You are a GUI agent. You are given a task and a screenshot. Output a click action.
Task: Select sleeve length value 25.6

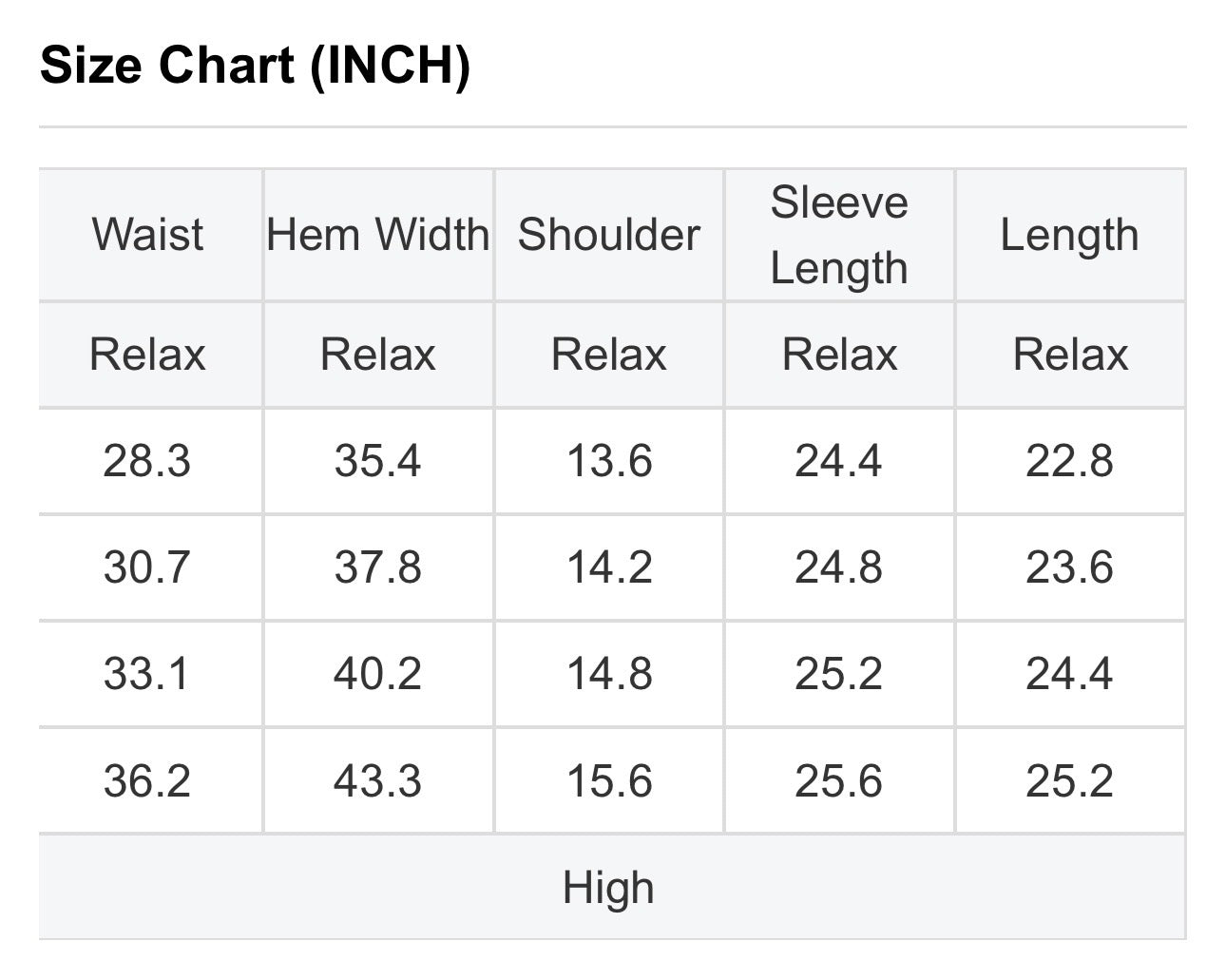tap(839, 781)
